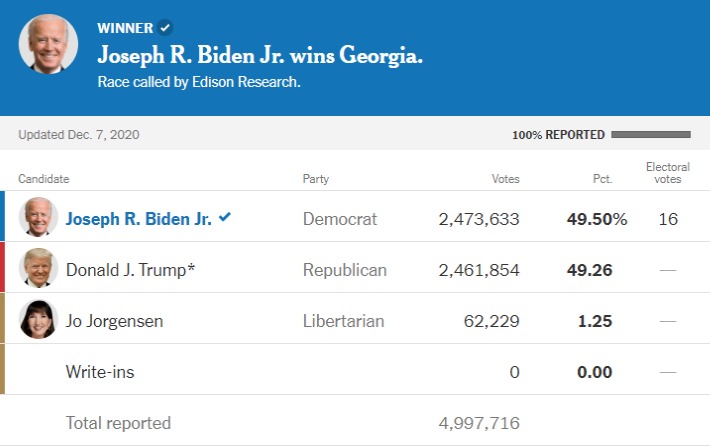Click the Party column header
Image resolution: width=710 pixels, height=448 pixels.
click(x=316, y=179)
